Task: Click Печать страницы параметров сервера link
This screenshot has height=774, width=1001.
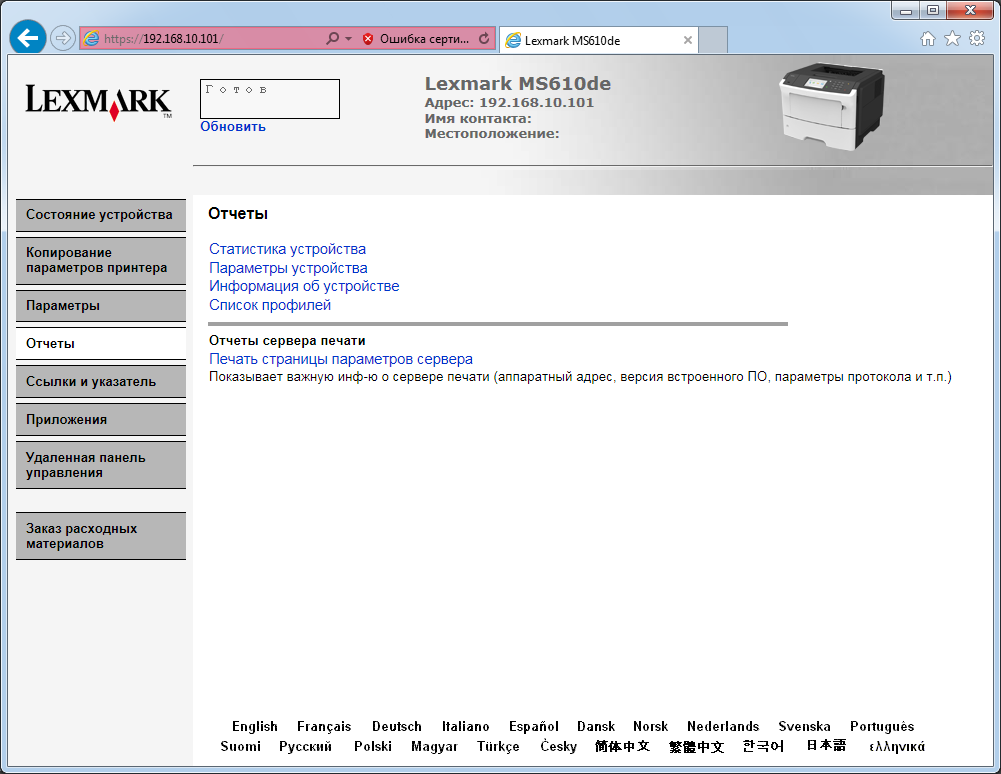Action: [341, 360]
